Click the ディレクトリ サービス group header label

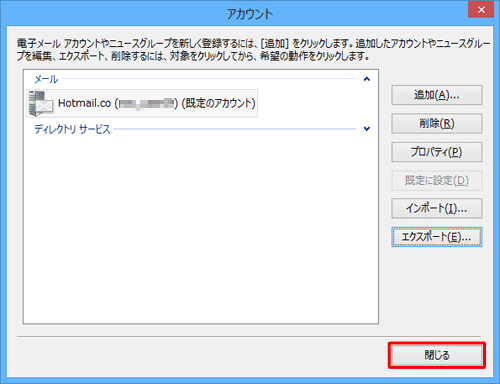tap(72, 129)
